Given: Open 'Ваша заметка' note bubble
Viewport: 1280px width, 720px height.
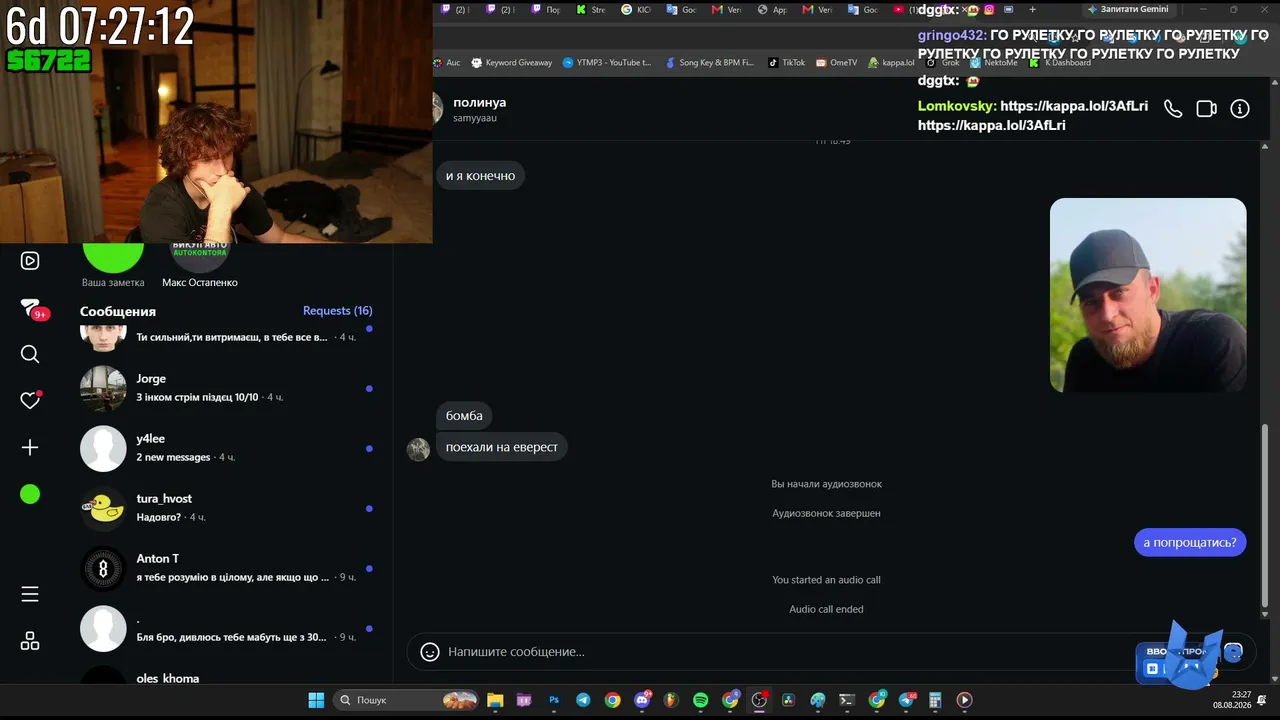Looking at the screenshot, I should click(x=113, y=265).
